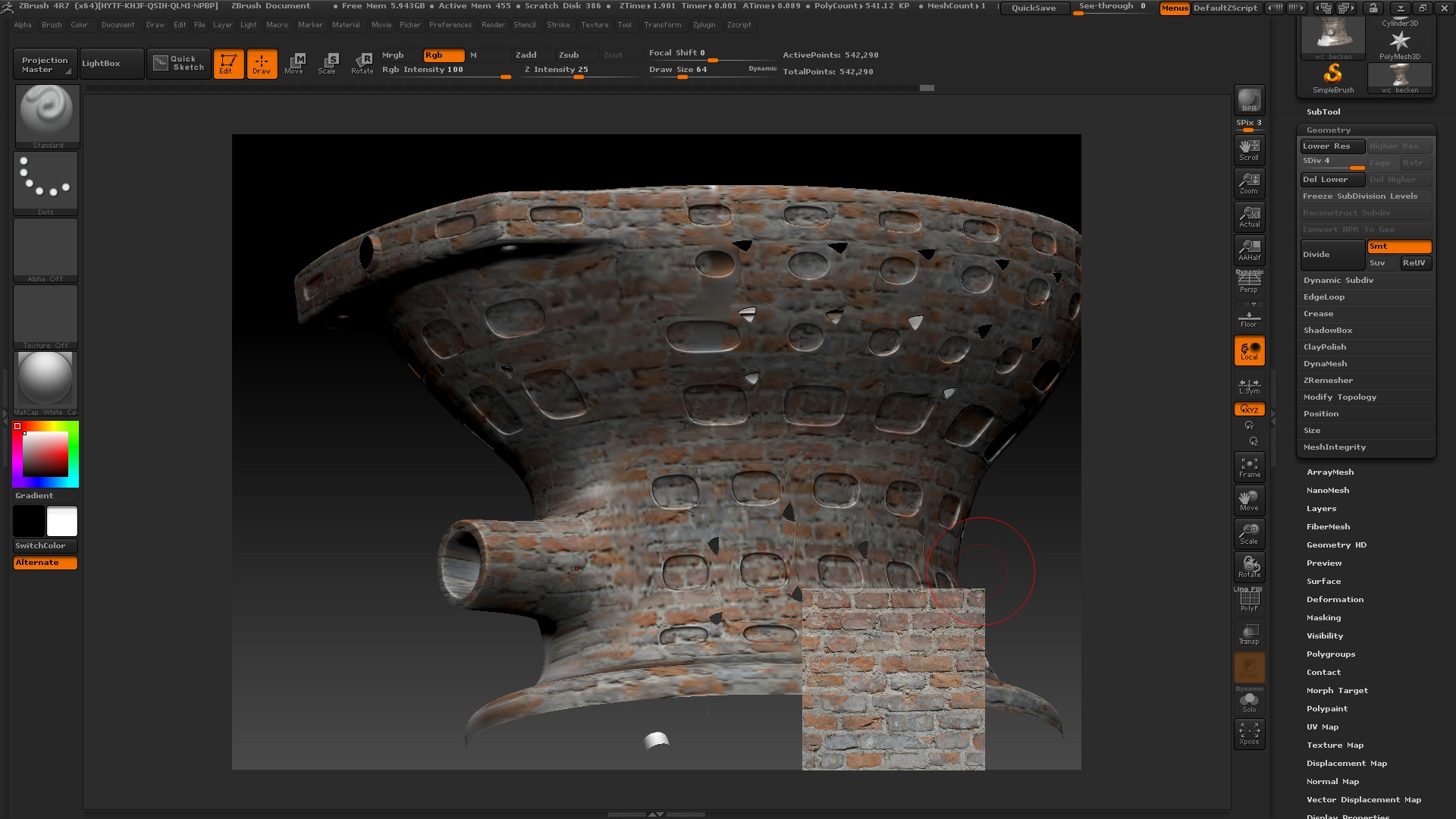Click the Xpose icon
The width and height of the screenshot is (1456, 819).
pyautogui.click(x=1249, y=733)
